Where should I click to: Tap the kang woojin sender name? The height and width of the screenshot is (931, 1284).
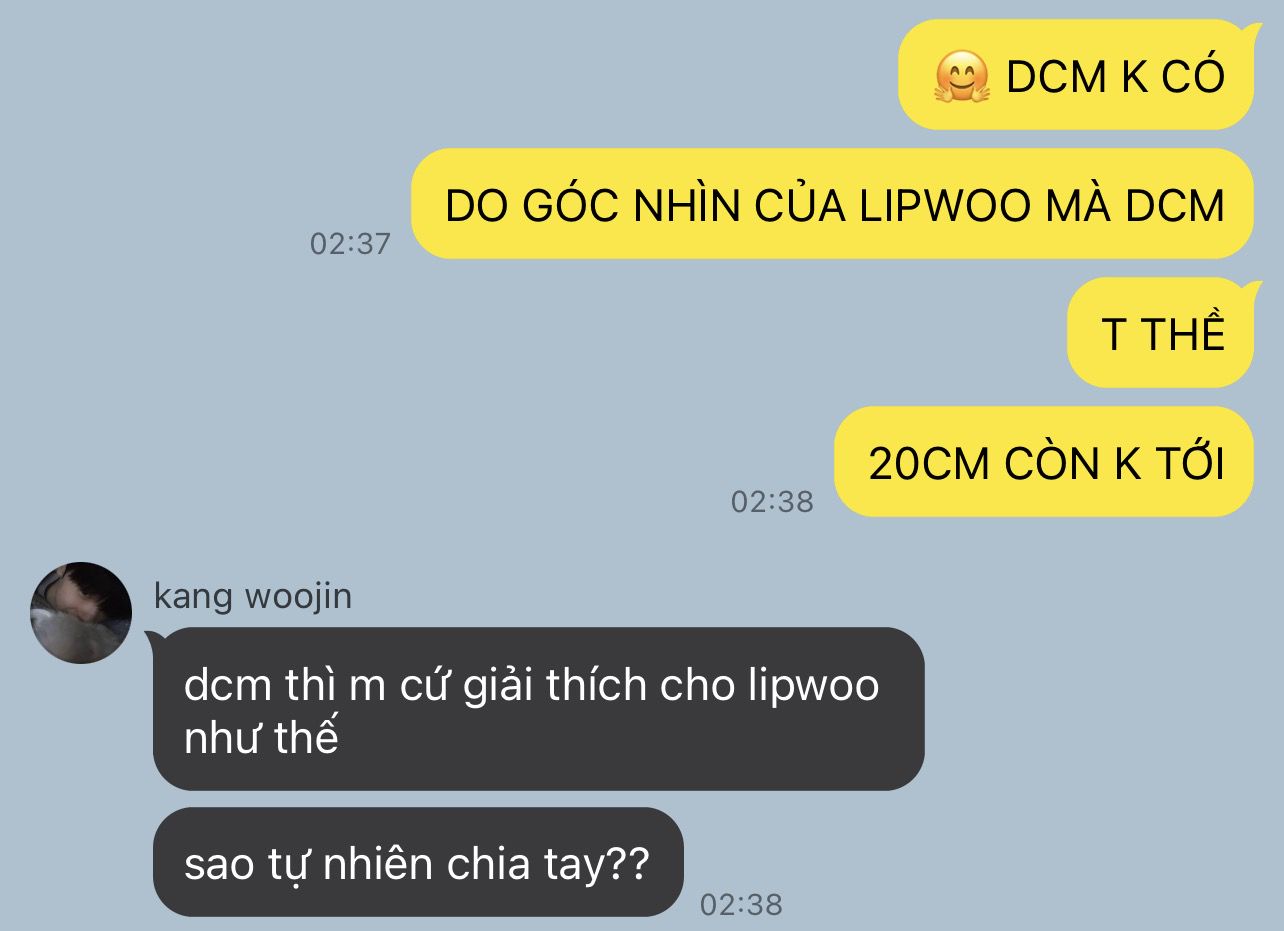253,597
